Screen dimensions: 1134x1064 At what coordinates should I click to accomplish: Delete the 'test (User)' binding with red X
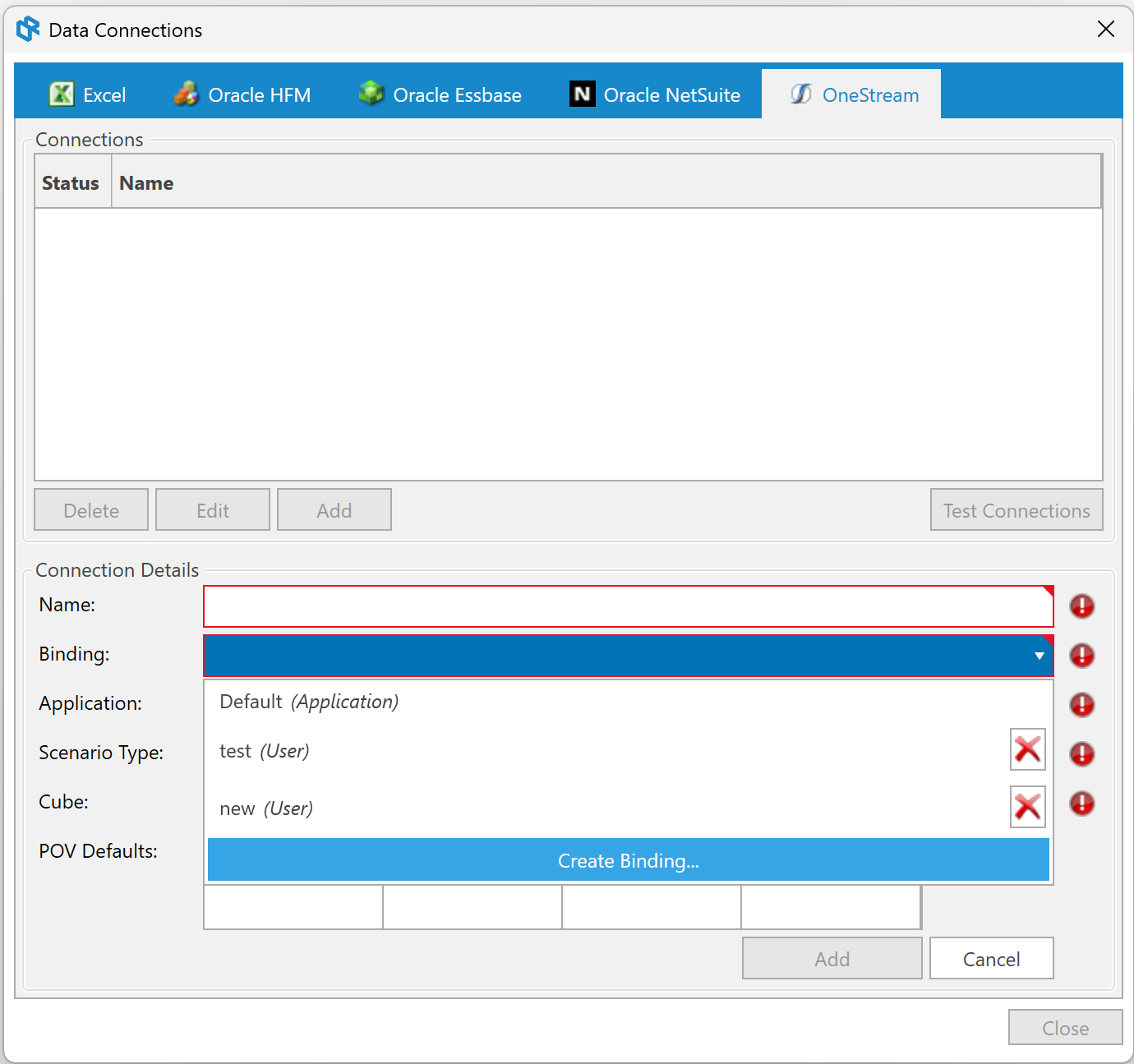coord(1027,749)
